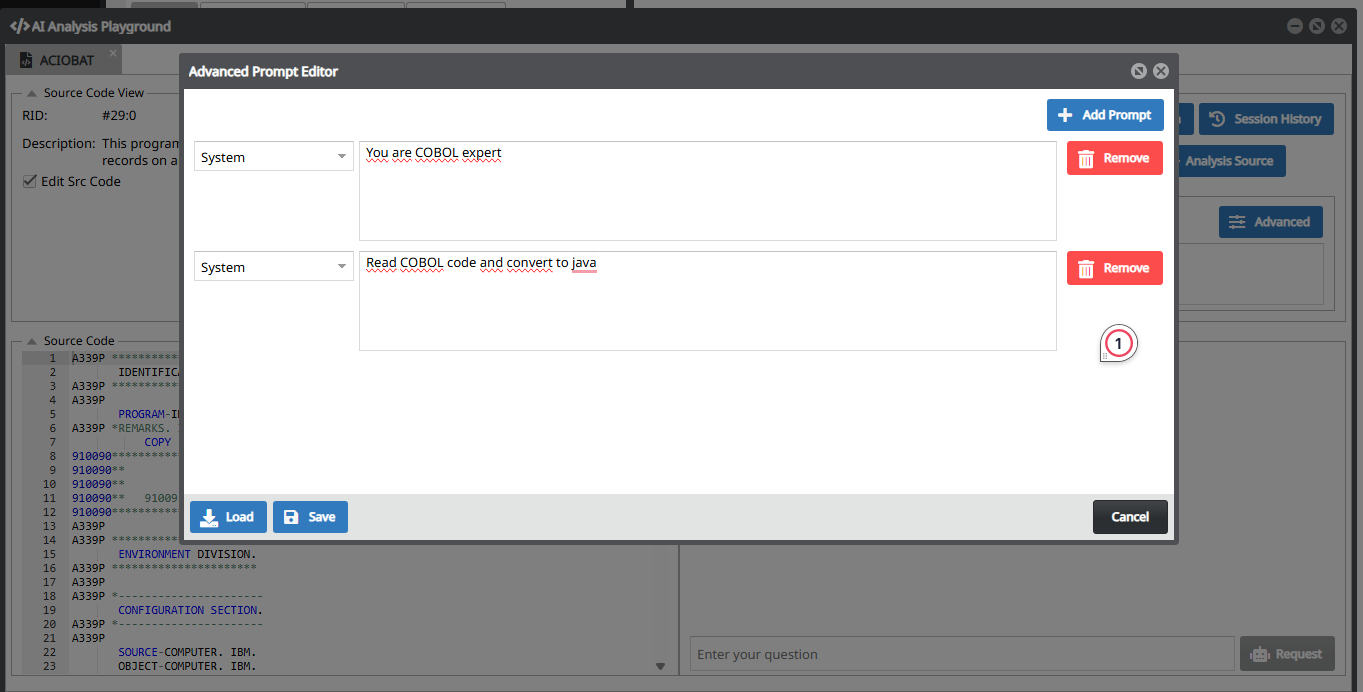
Task: Collapse the Source Code View panel
Action: tap(31, 93)
